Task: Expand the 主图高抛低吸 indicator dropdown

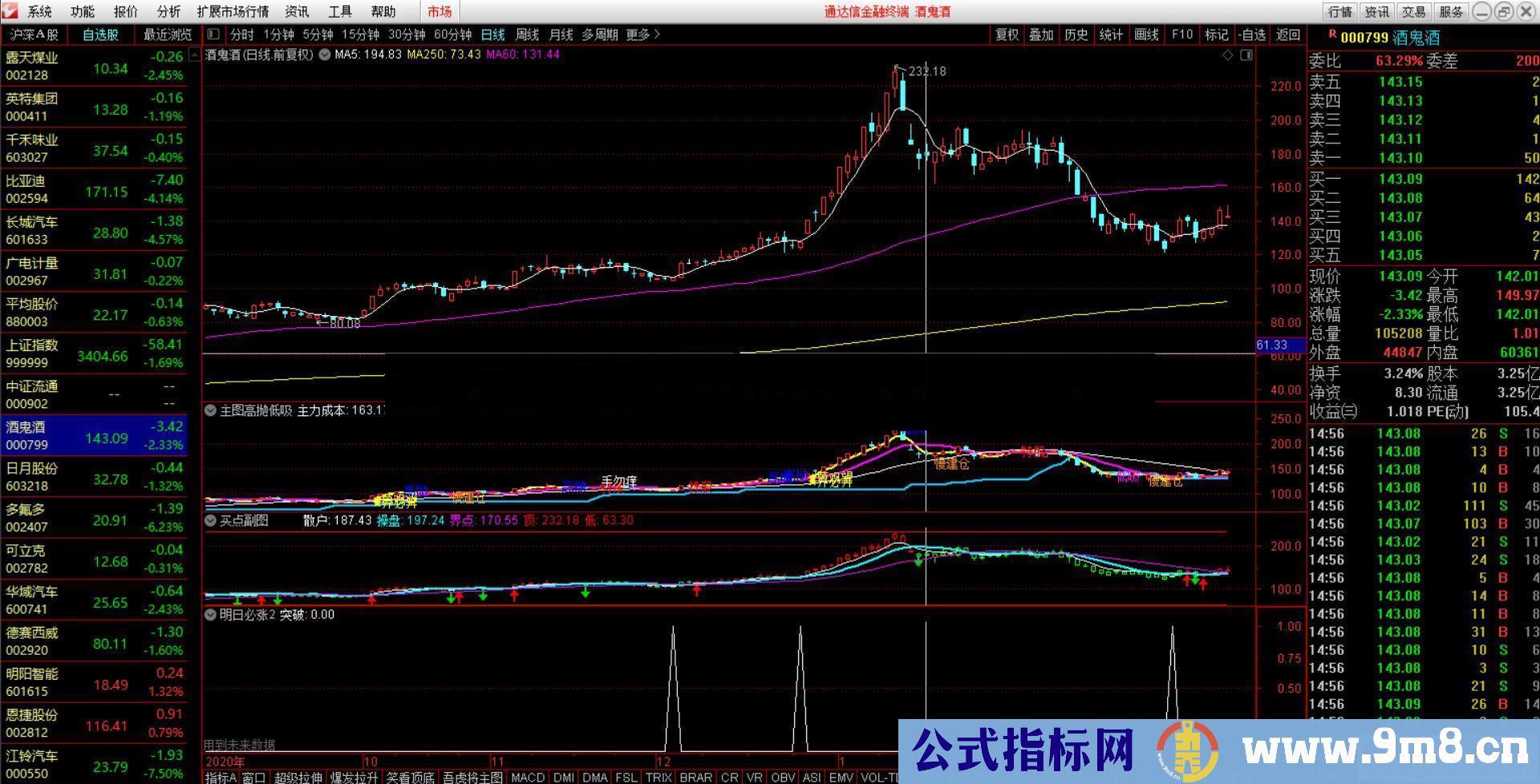Action: pyautogui.click(x=211, y=410)
